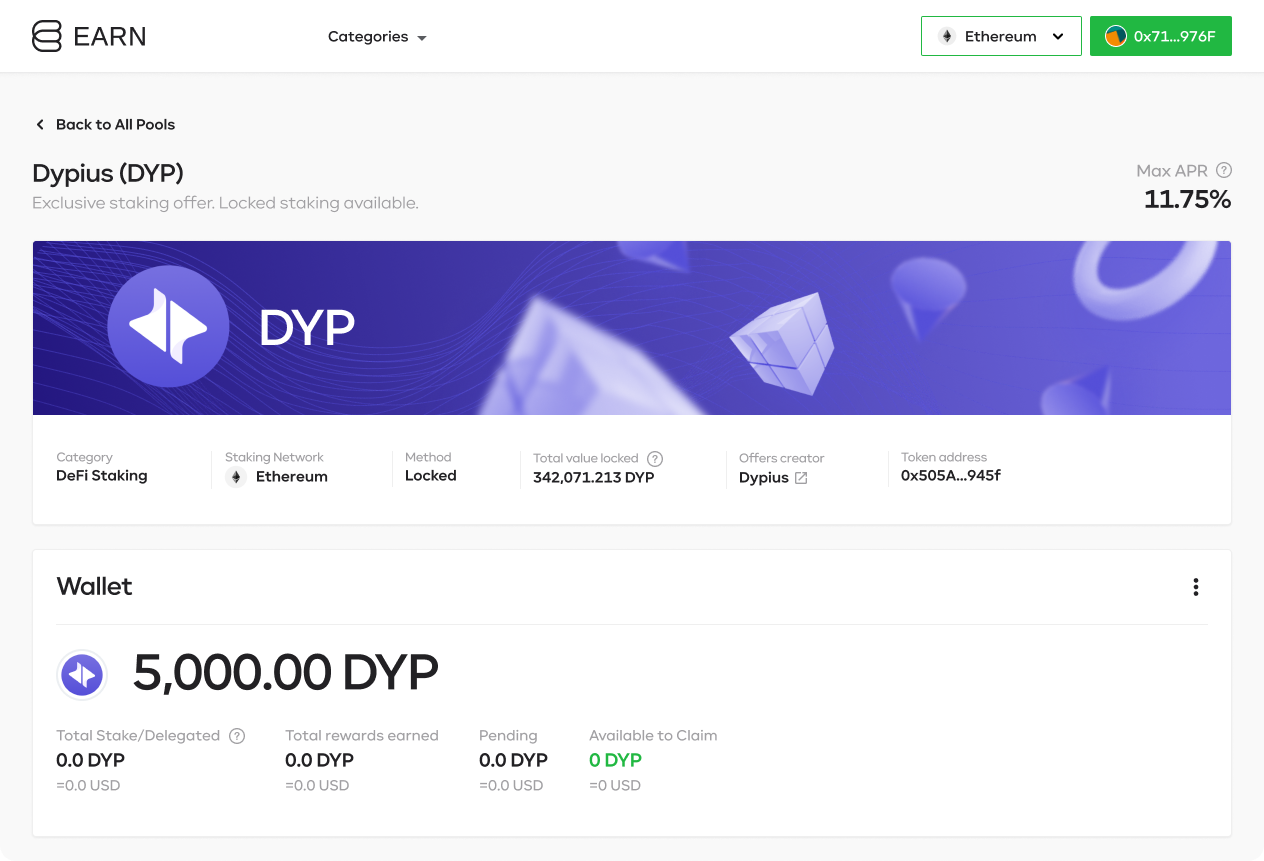Open the Ethereum network selector
The height and width of the screenshot is (861, 1264).
1001,36
